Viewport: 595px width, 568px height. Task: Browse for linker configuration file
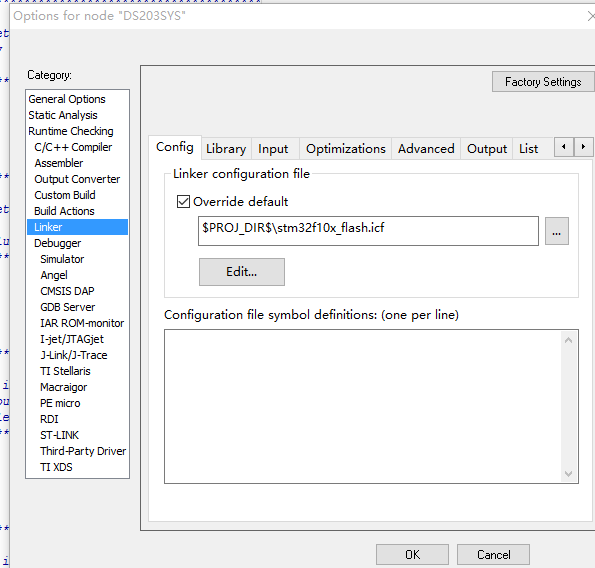click(x=557, y=231)
